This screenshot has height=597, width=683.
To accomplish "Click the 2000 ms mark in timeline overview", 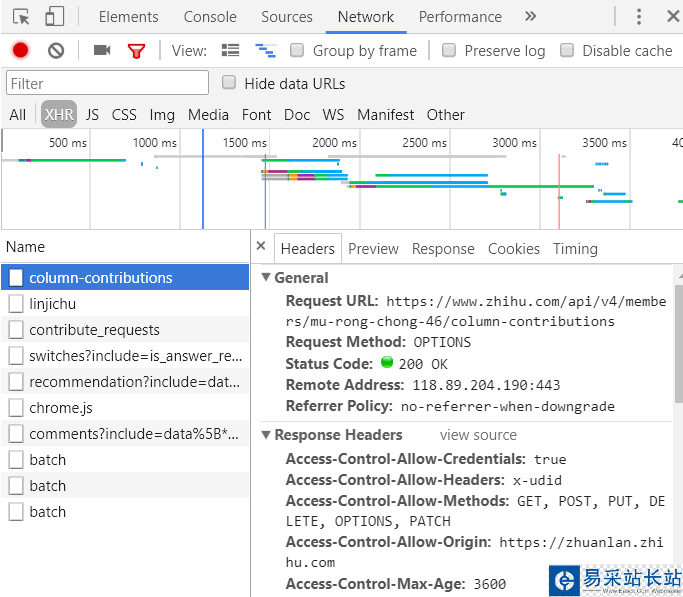I will tap(334, 142).
